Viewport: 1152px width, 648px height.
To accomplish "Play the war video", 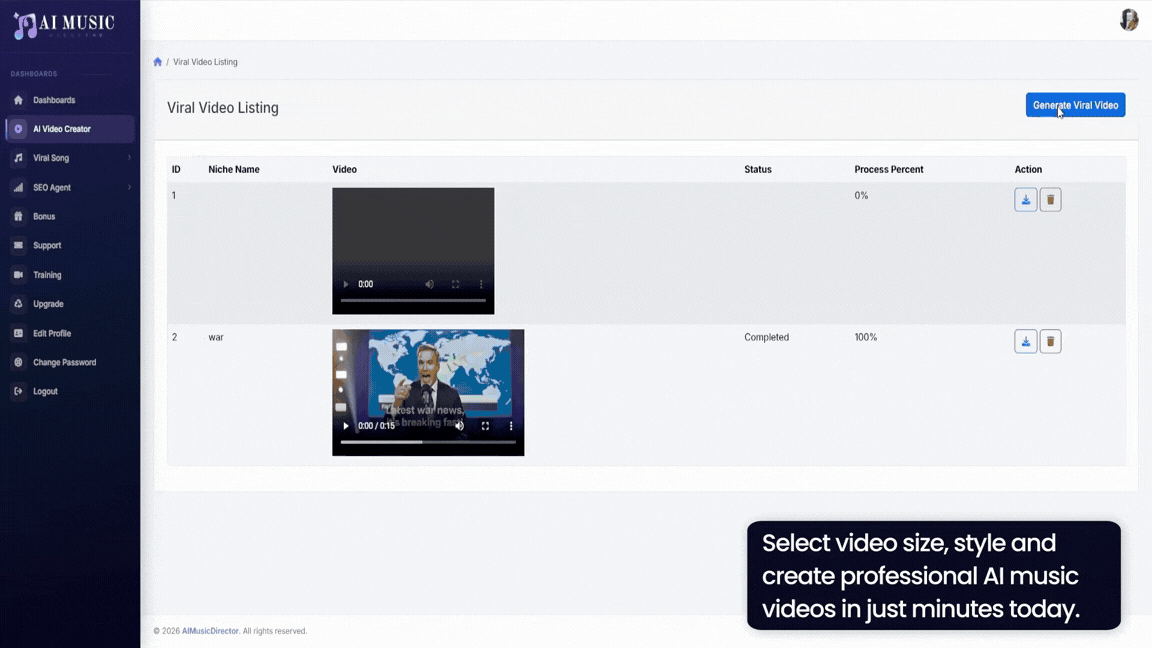I will tap(345, 426).
